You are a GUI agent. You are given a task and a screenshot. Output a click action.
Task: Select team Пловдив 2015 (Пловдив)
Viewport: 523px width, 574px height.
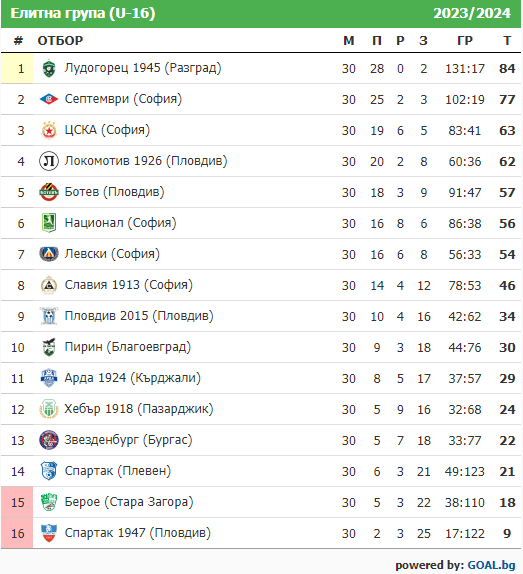pyautogui.click(x=139, y=316)
